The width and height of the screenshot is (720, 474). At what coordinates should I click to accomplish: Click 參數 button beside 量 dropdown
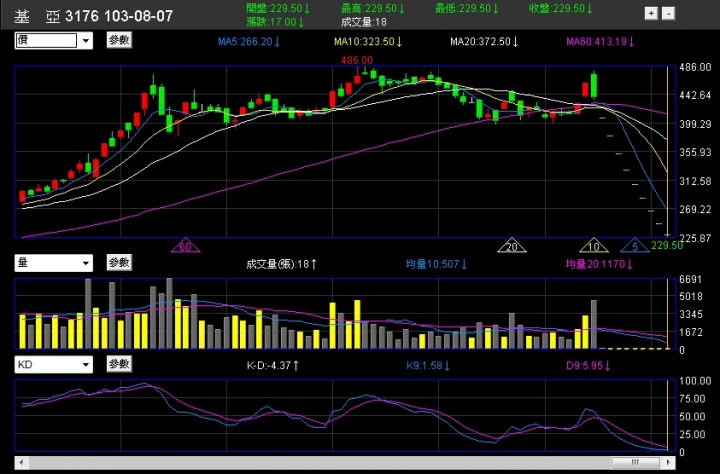pyautogui.click(x=119, y=262)
